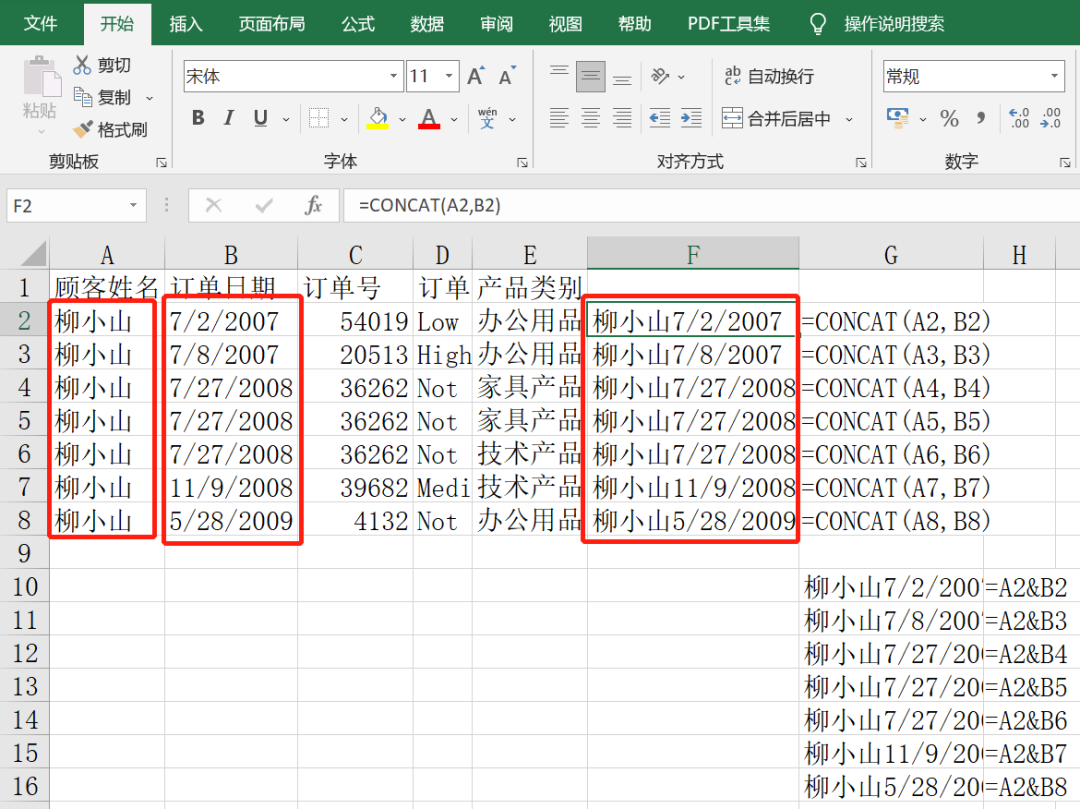Apply red font color A

coord(429,118)
